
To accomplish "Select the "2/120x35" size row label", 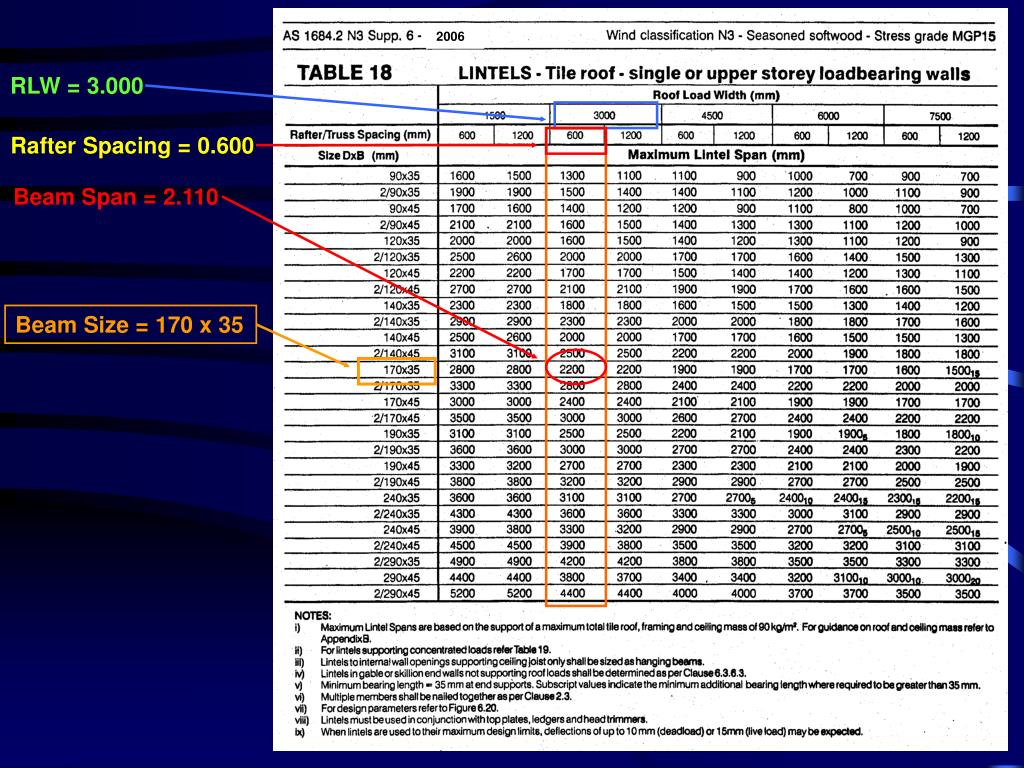I will pyautogui.click(x=396, y=257).
